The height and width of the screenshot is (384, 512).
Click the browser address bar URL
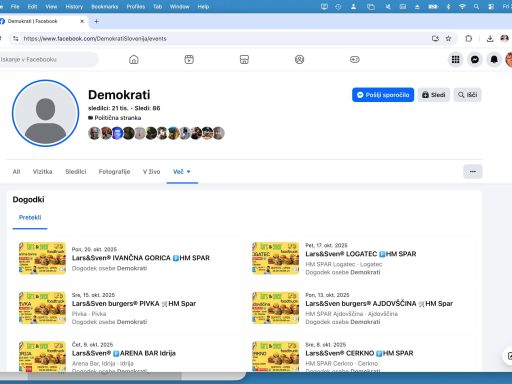coord(95,39)
